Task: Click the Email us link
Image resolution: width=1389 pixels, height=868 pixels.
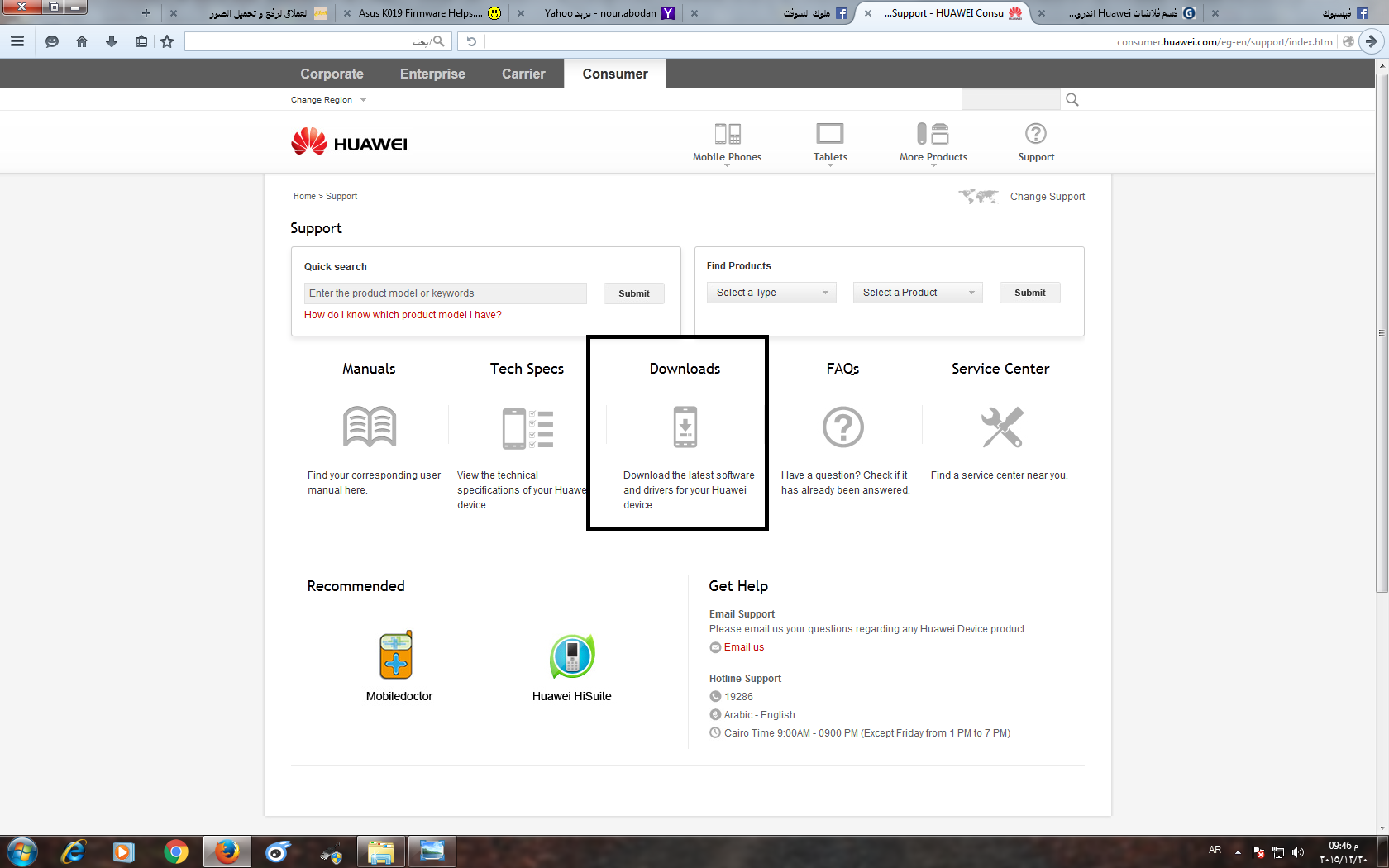Action: coord(744,647)
